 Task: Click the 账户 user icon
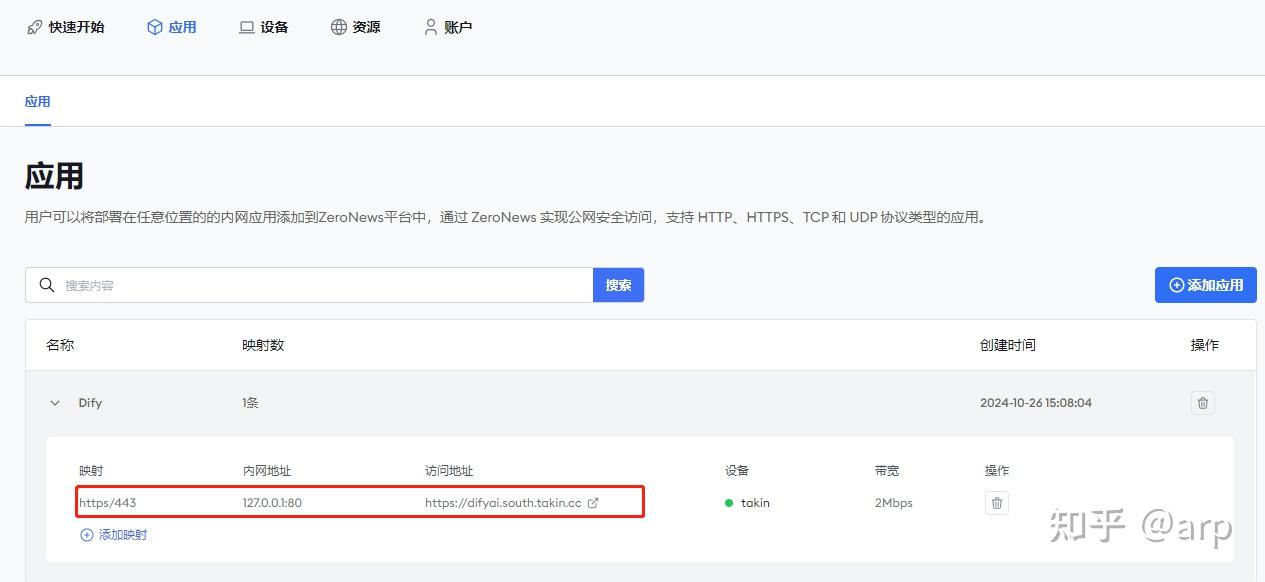[x=430, y=27]
